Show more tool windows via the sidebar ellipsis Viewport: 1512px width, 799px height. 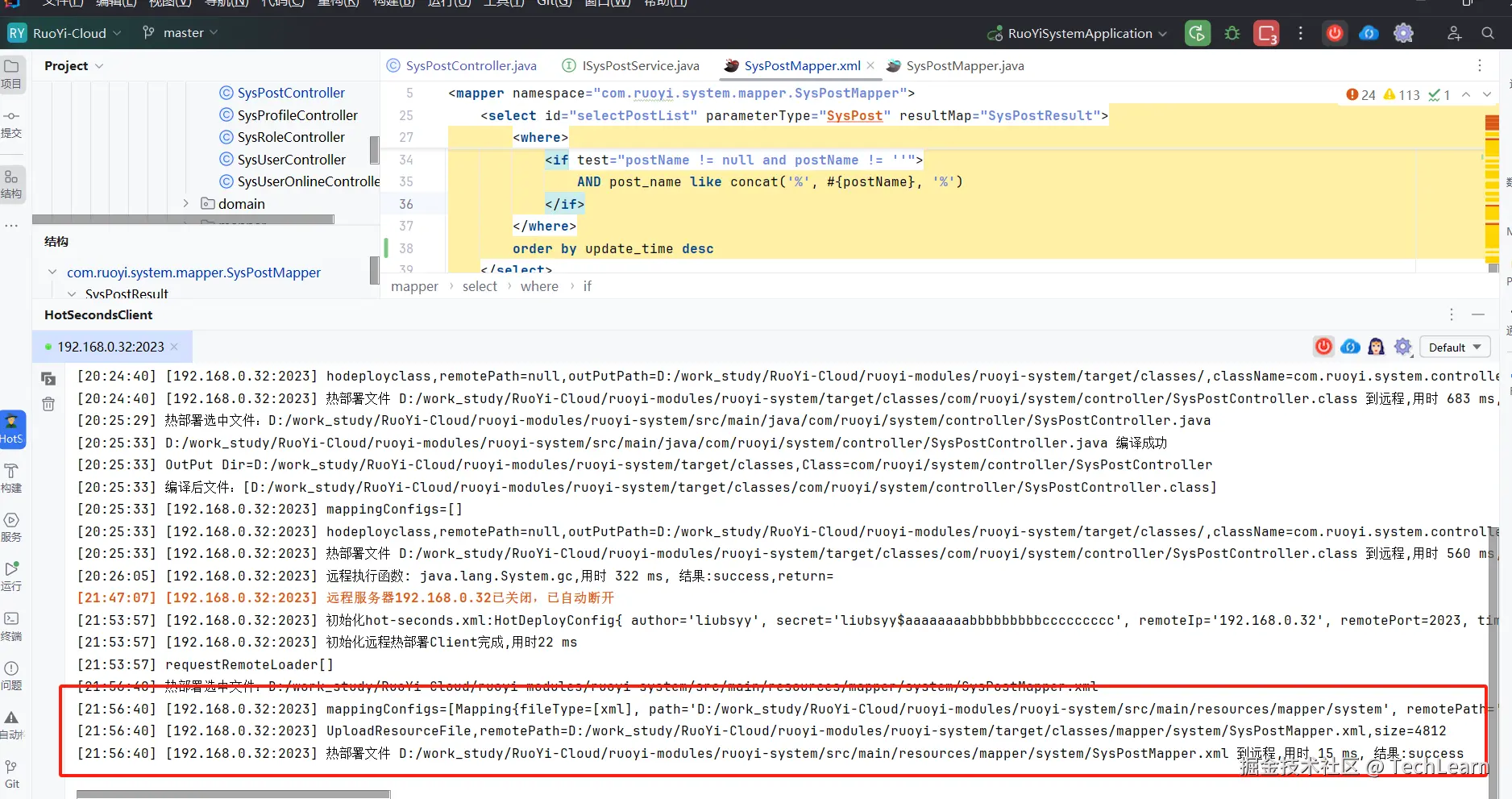[x=11, y=226]
